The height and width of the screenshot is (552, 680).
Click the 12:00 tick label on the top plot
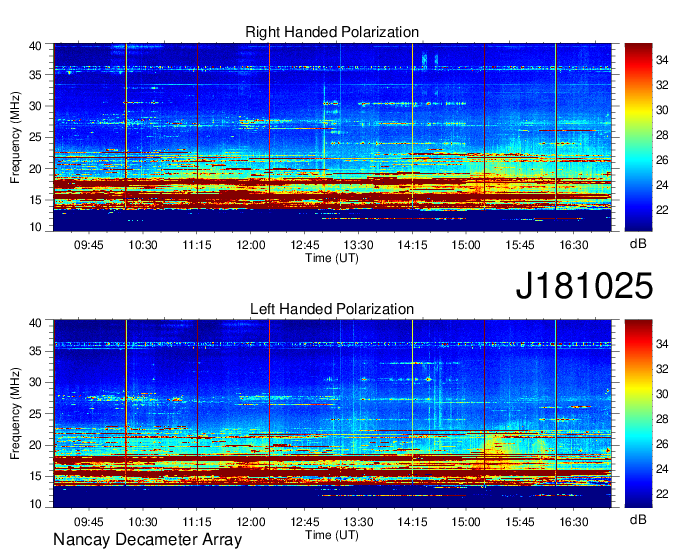click(x=251, y=245)
